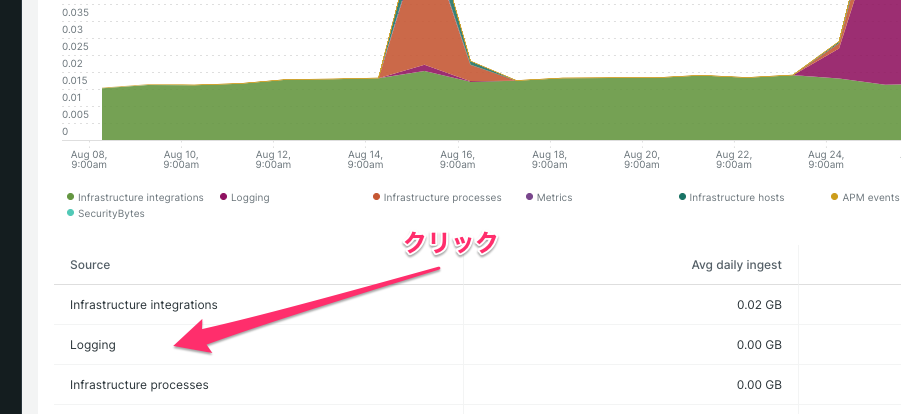Click the Aug 24 x-axis label
Screen dimensions: 901x414
(825, 160)
